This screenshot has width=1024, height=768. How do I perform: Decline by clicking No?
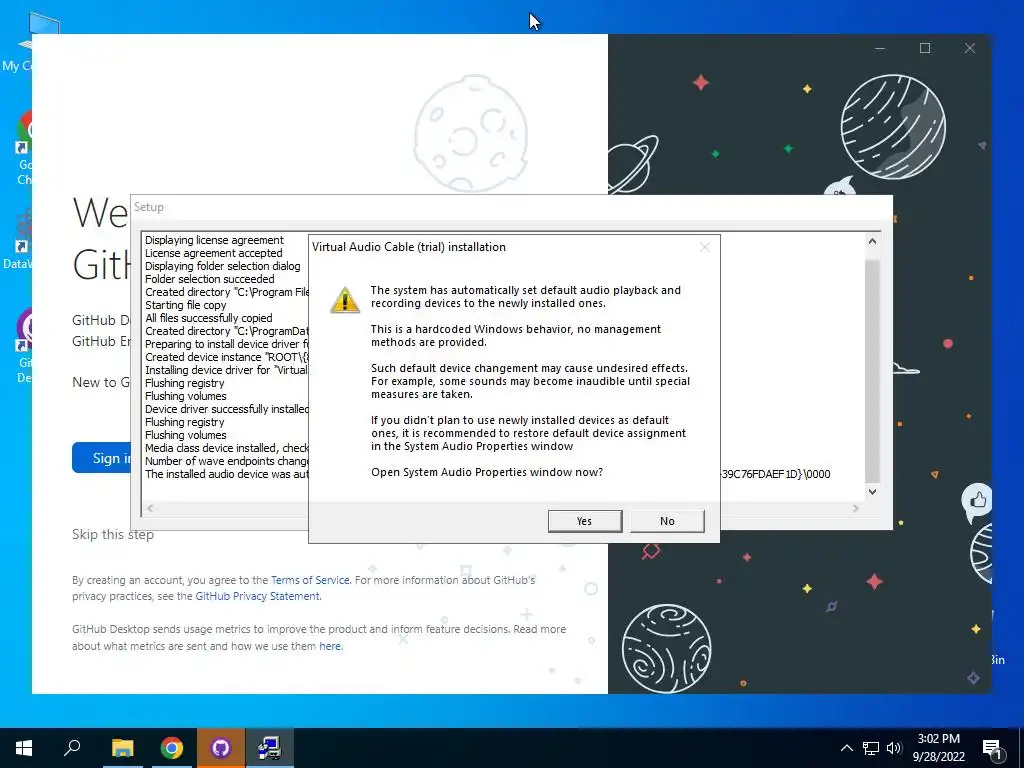tap(667, 521)
